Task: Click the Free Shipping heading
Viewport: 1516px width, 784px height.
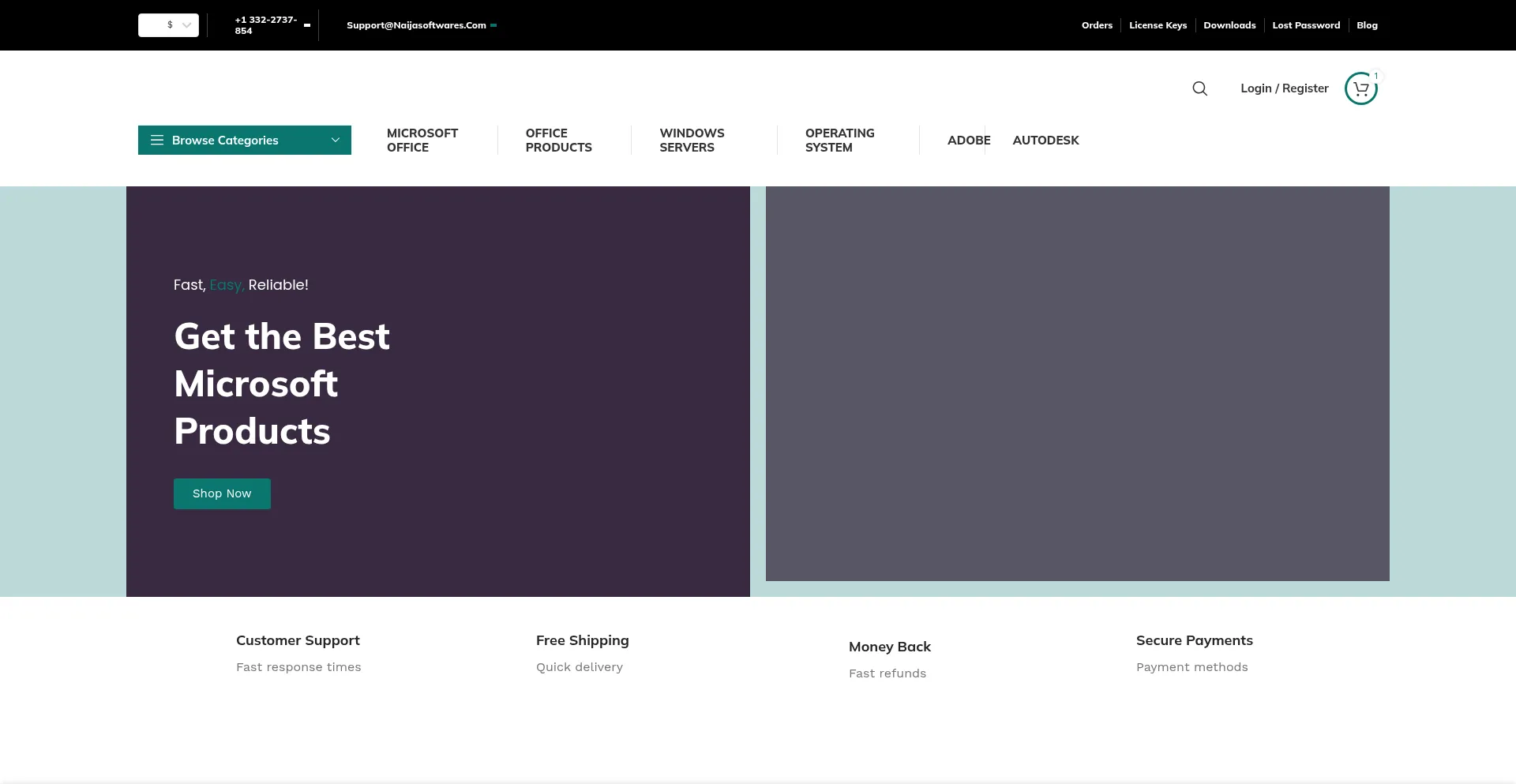Action: point(583,640)
